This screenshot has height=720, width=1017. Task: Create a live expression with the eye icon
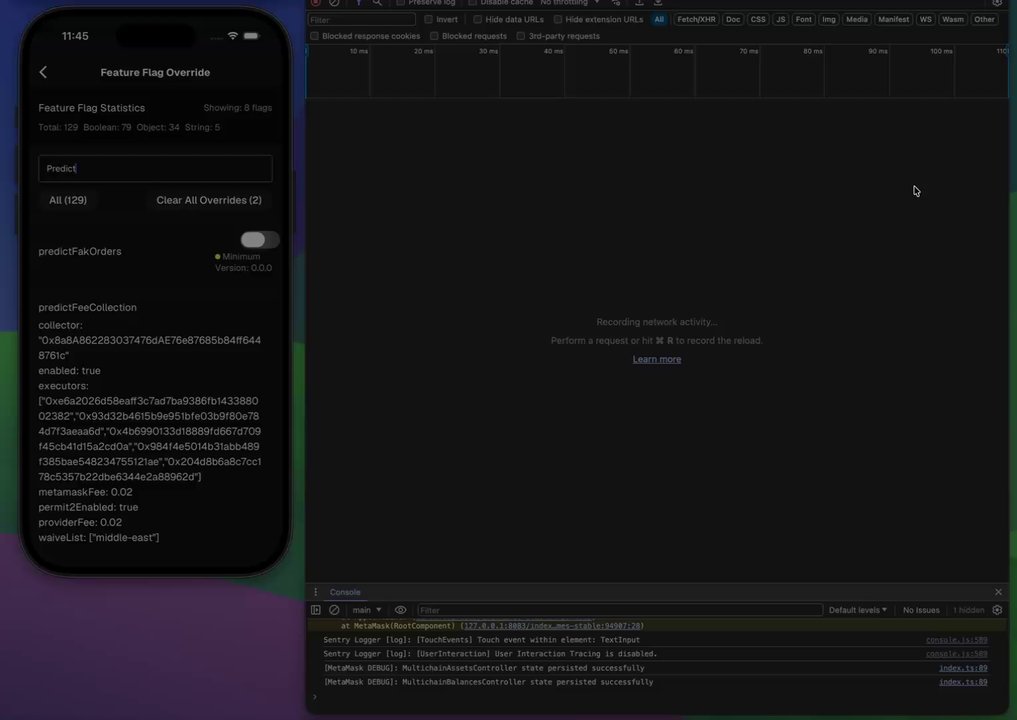401,610
